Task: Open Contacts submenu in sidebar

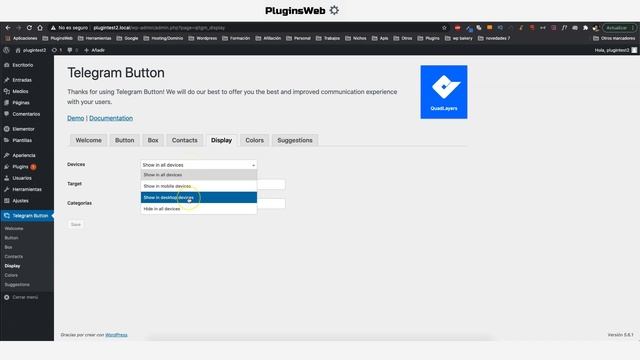Action: click(x=14, y=257)
